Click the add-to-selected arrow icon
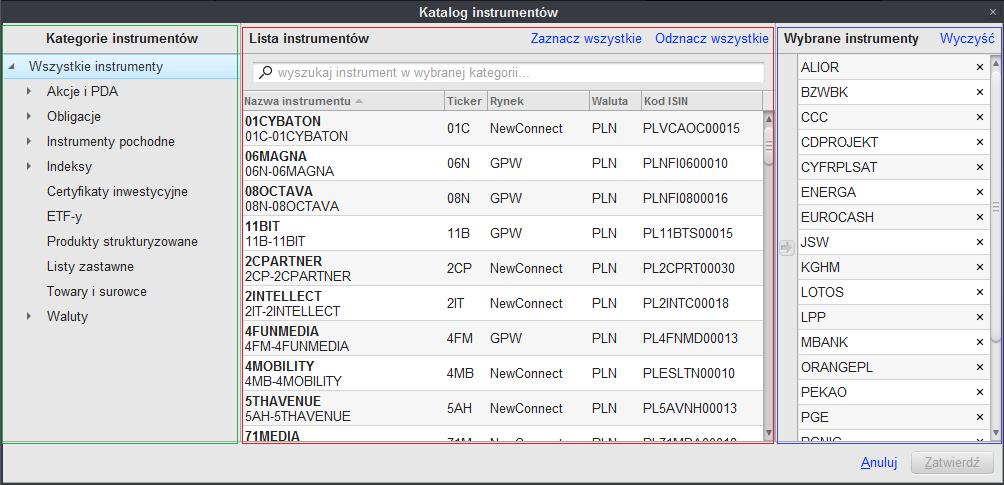The height and width of the screenshot is (485, 1004). tap(787, 247)
